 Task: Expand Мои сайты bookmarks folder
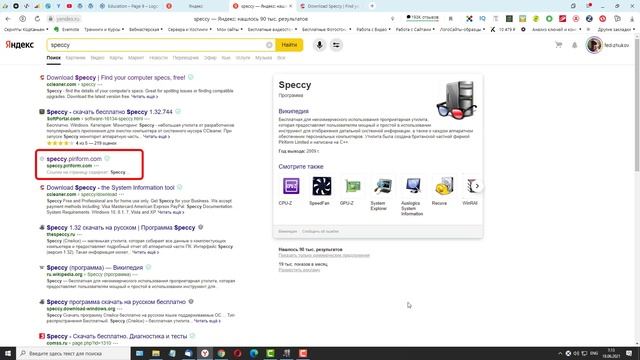(229, 29)
